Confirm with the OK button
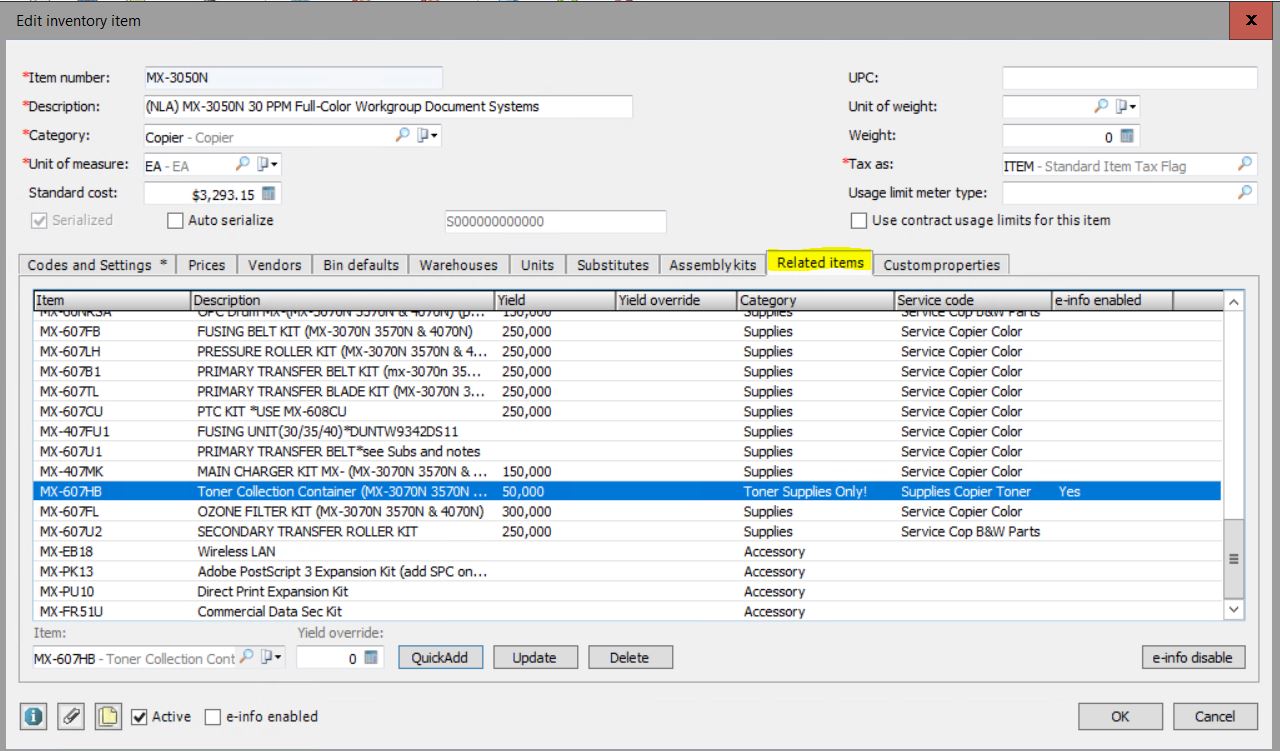 pyautogui.click(x=1121, y=716)
